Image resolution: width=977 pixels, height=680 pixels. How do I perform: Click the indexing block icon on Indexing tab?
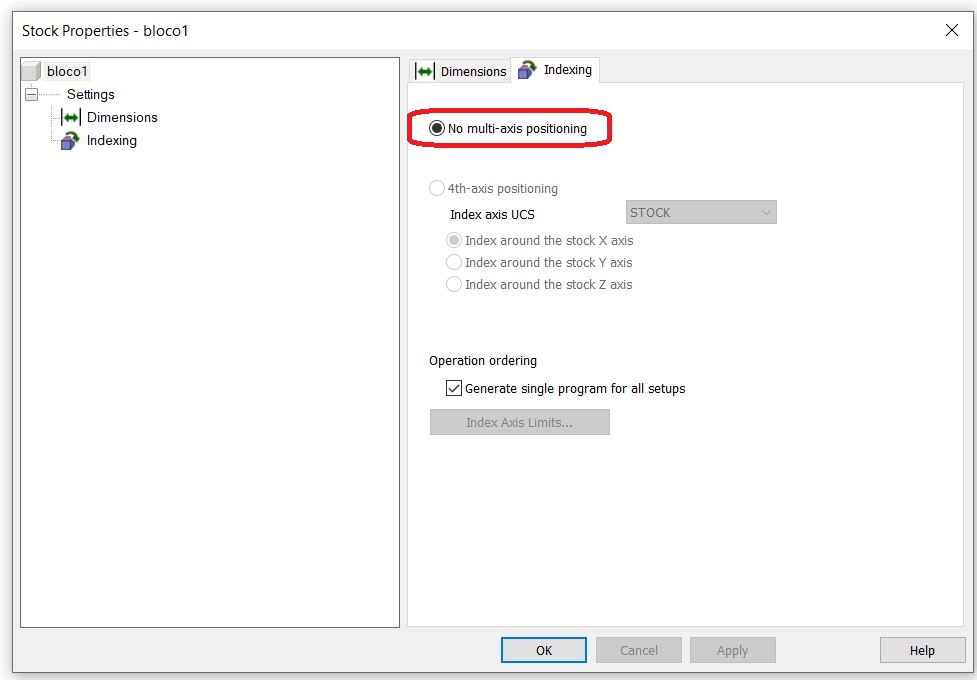(x=527, y=70)
